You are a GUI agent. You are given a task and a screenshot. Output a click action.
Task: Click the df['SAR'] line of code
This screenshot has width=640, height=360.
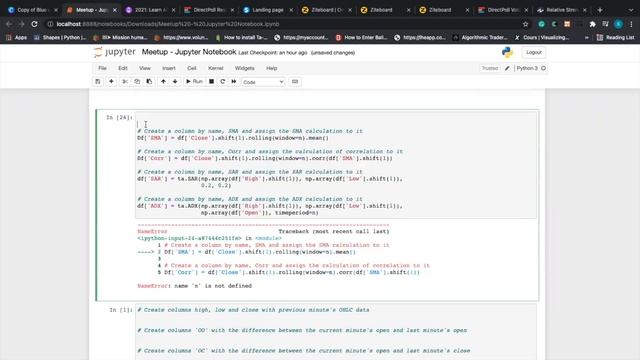click(270, 179)
